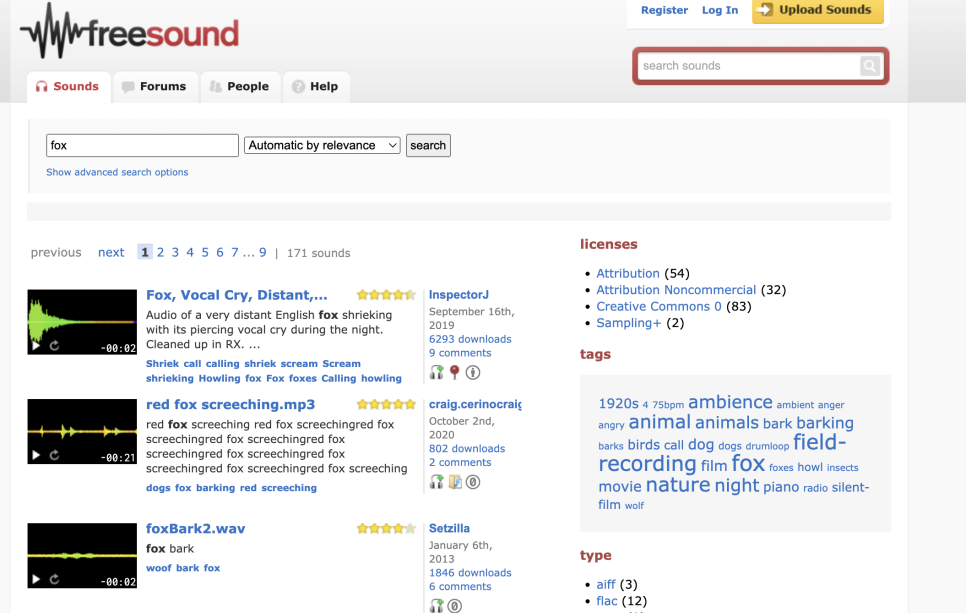Click remix icon under InspectorJ's sound
Screen dimensions: 966x613
coord(436,372)
